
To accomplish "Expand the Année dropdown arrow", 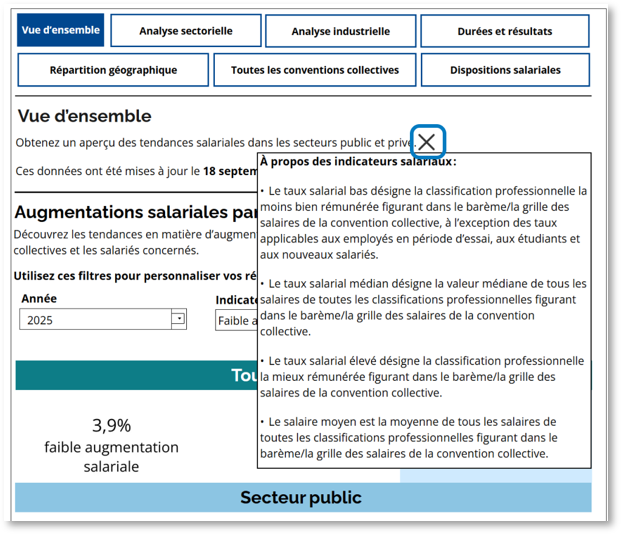I will pos(179,319).
